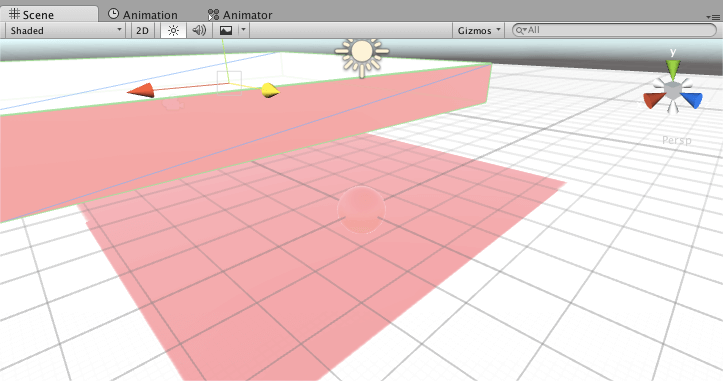The image size is (723, 381).
Task: Click the red move-handle arrow
Action: coord(141,90)
